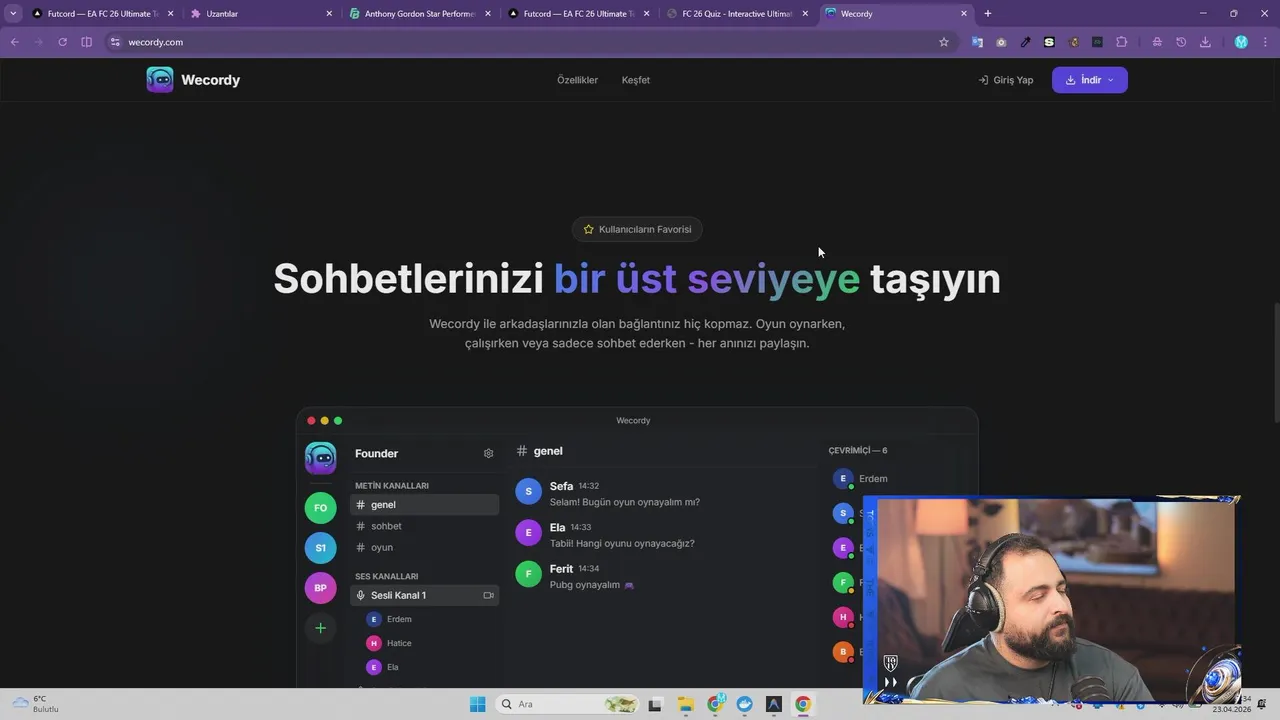Click Ferit's message avatar

click(x=528, y=574)
